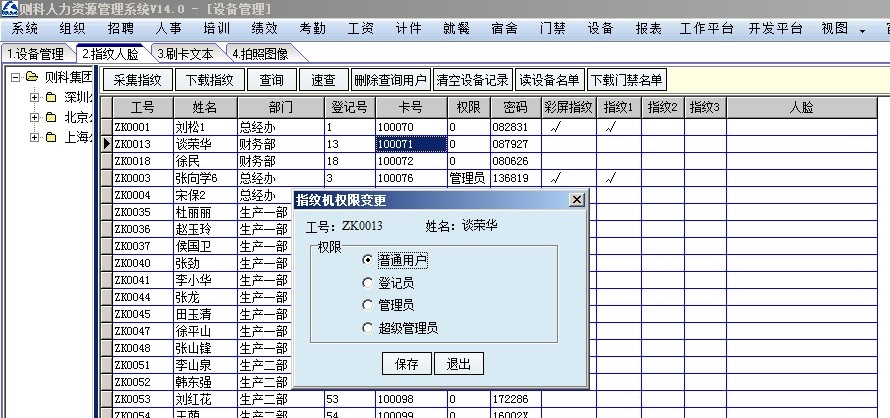
Task: Collapse the 则科集团 root node
Action: (15, 77)
